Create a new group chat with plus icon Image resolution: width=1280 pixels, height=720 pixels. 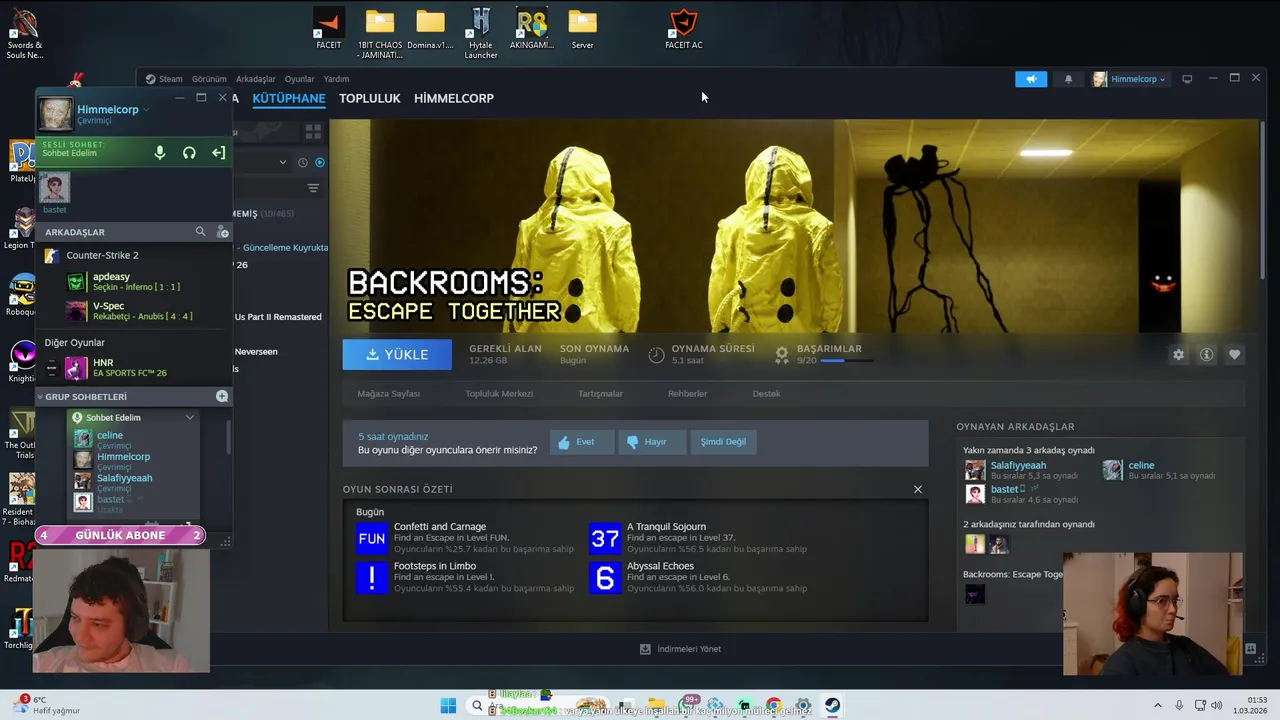(x=222, y=396)
